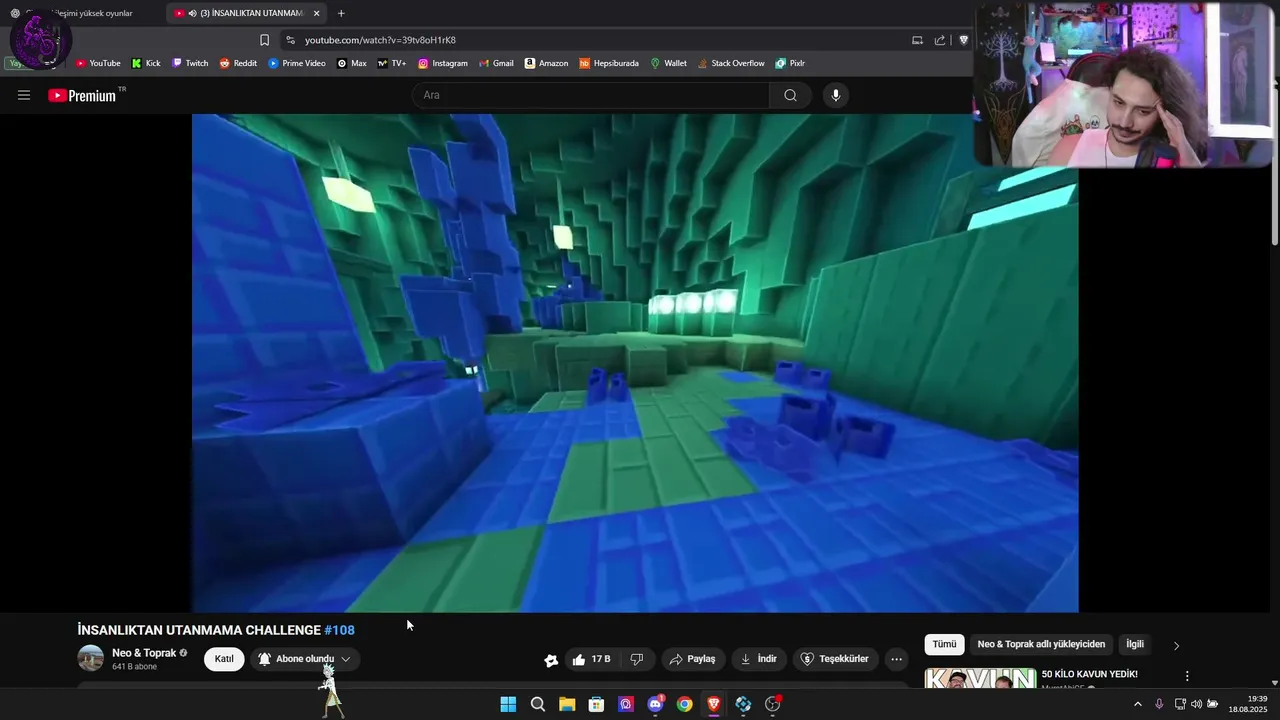Viewport: 1280px width, 720px height.
Task: Open the taskbar volume icon
Action: tap(1196, 704)
